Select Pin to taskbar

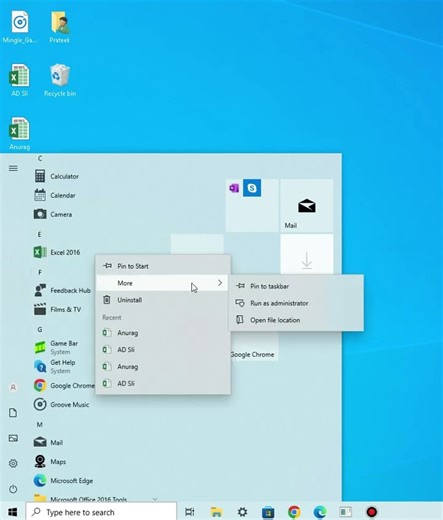(296, 286)
